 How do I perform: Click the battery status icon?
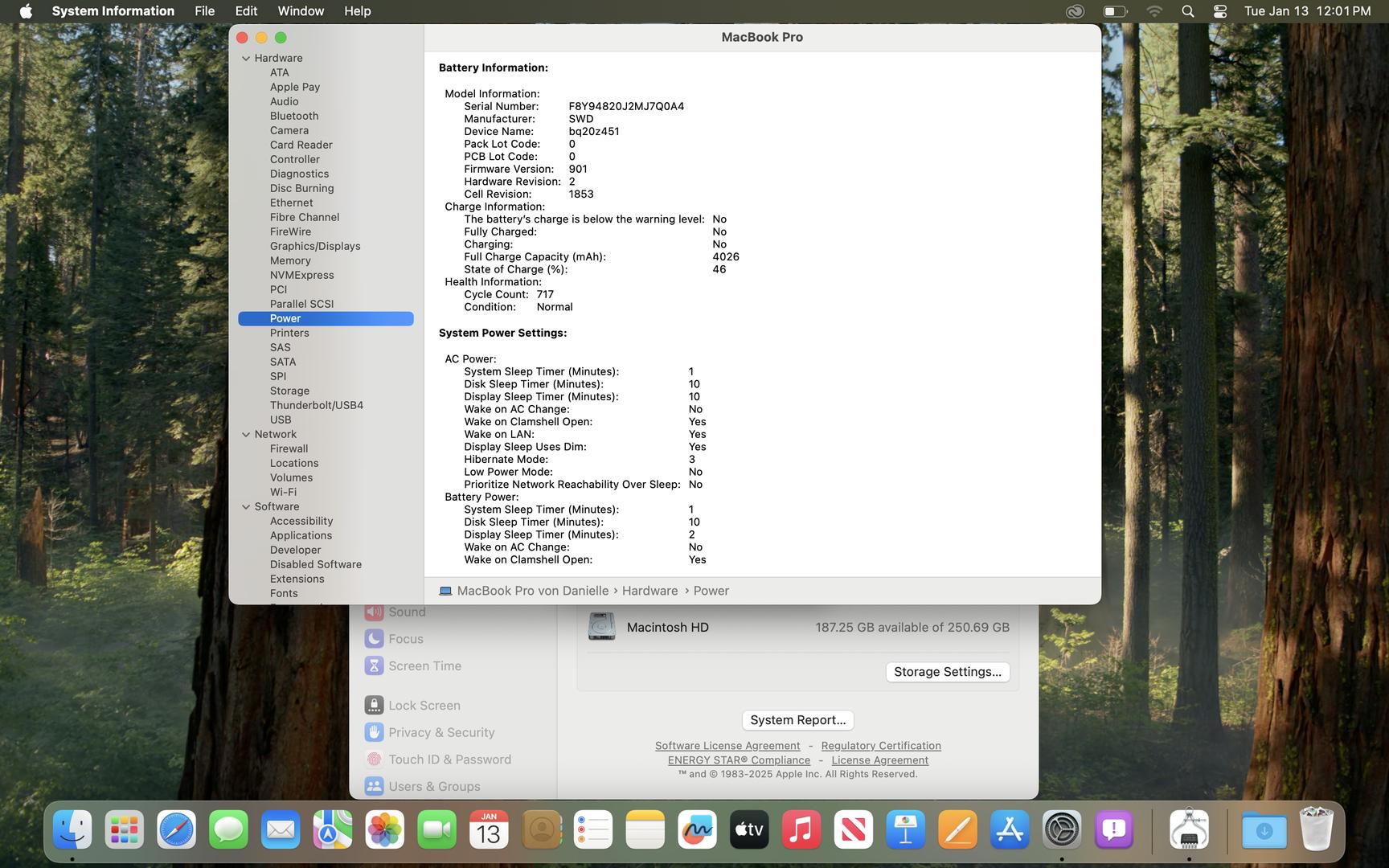pyautogui.click(x=1114, y=11)
